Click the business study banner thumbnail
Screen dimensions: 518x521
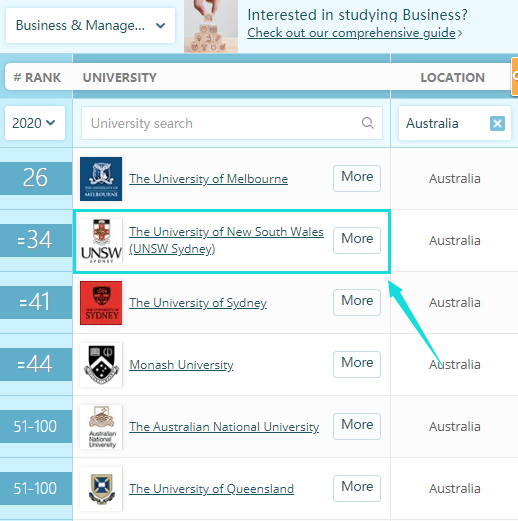[211, 26]
